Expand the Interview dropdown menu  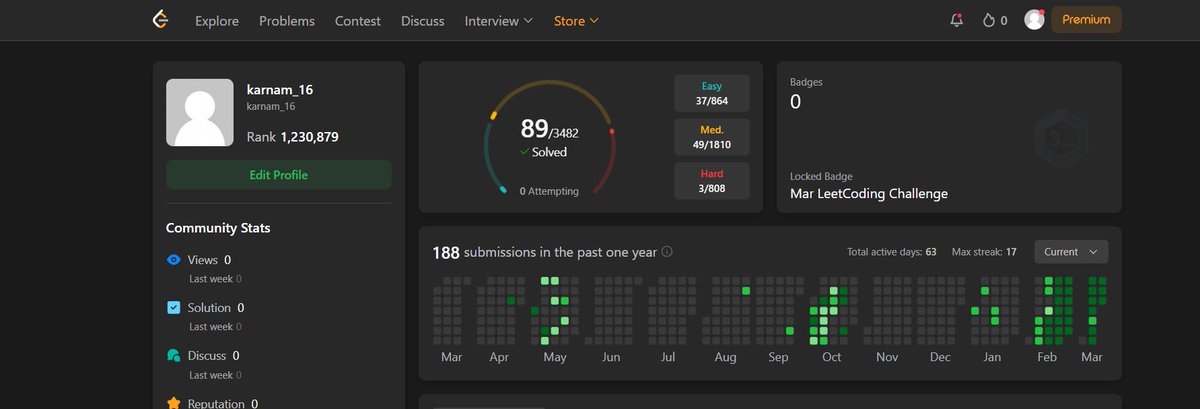point(499,20)
